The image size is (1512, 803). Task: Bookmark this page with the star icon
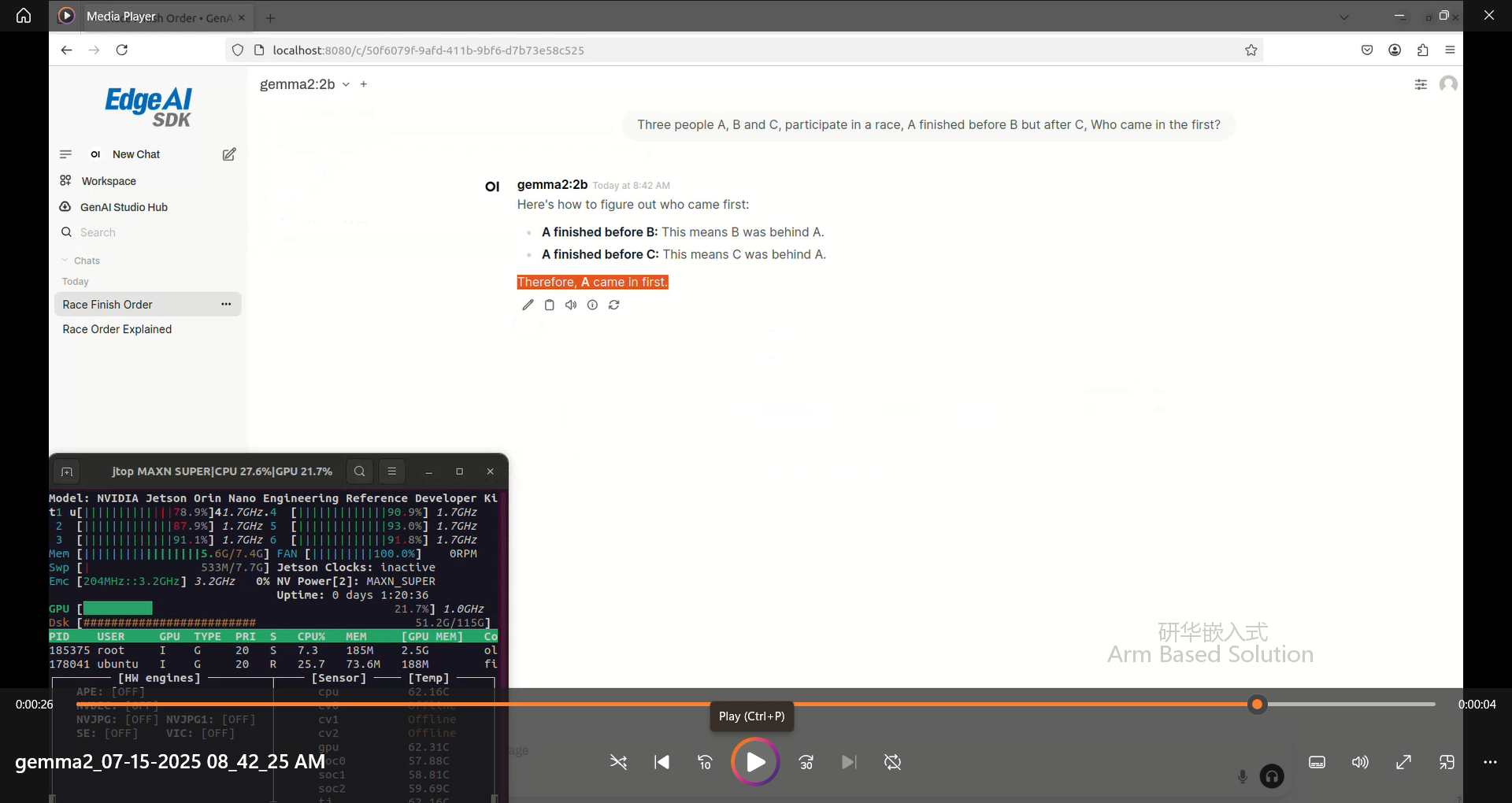tap(1251, 50)
